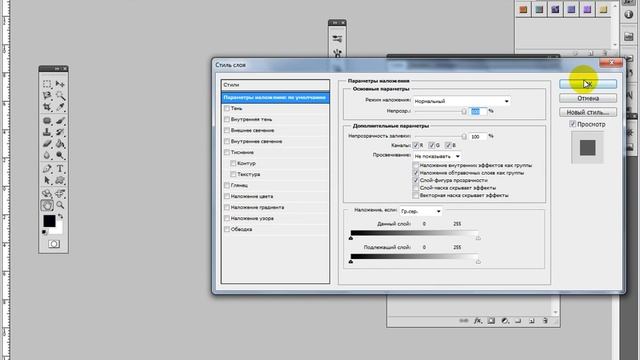Enable the Глянец checkbox
Viewport: 640px width, 360px height.
click(227, 185)
